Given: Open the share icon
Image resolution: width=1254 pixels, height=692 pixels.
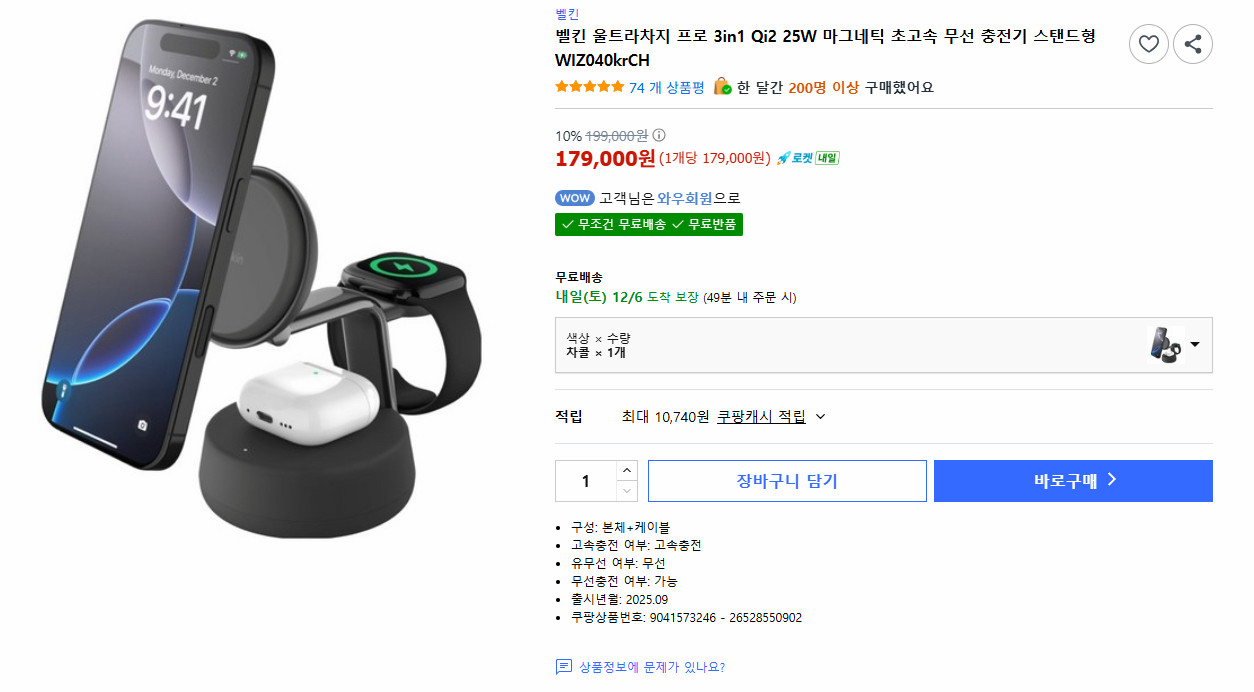Looking at the screenshot, I should click(1192, 44).
